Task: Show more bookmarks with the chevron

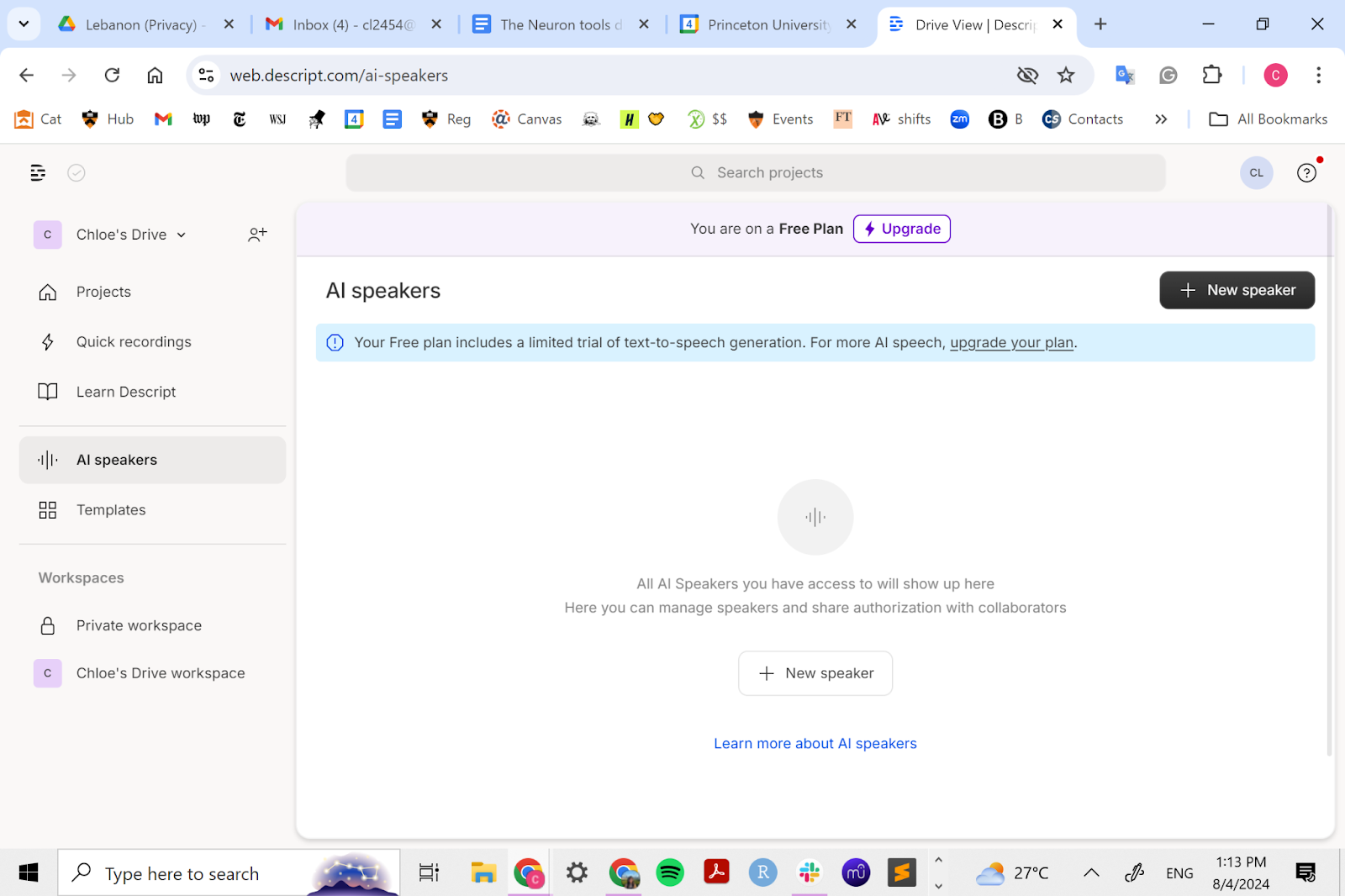Action: (1161, 119)
